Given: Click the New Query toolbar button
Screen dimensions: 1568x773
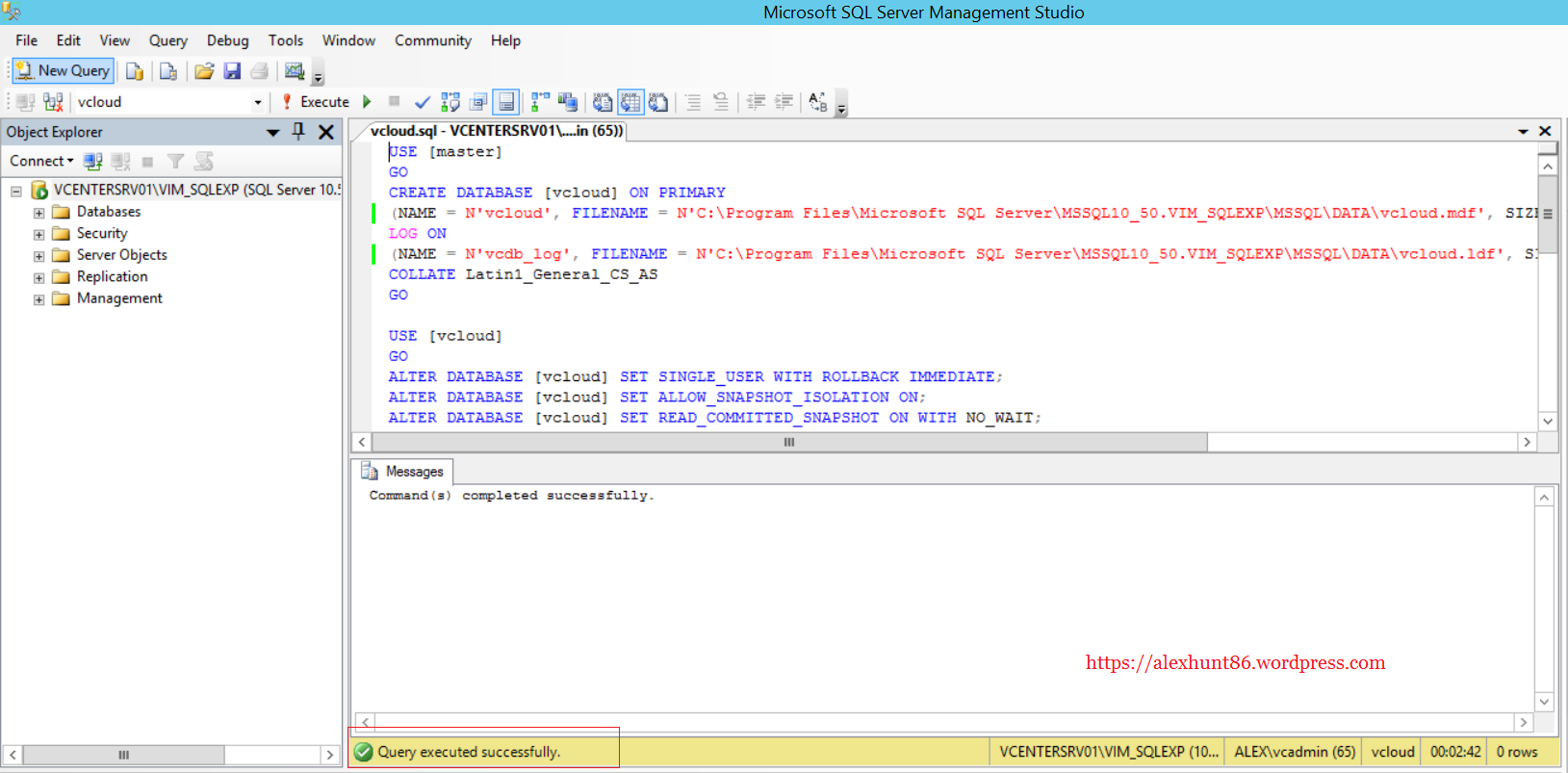Looking at the screenshot, I should click(x=64, y=70).
